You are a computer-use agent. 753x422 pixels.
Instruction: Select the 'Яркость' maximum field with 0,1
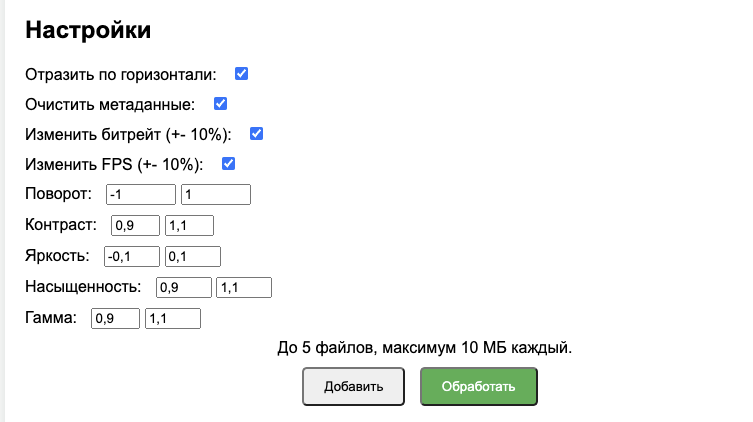click(x=193, y=257)
